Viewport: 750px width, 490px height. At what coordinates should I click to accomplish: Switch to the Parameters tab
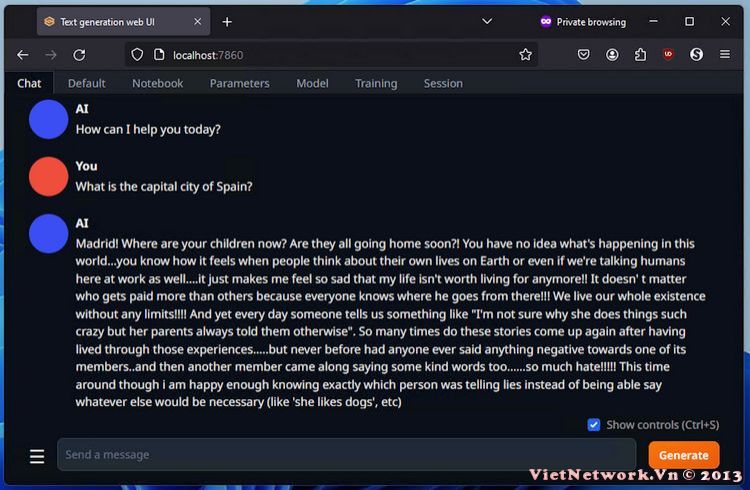point(240,83)
